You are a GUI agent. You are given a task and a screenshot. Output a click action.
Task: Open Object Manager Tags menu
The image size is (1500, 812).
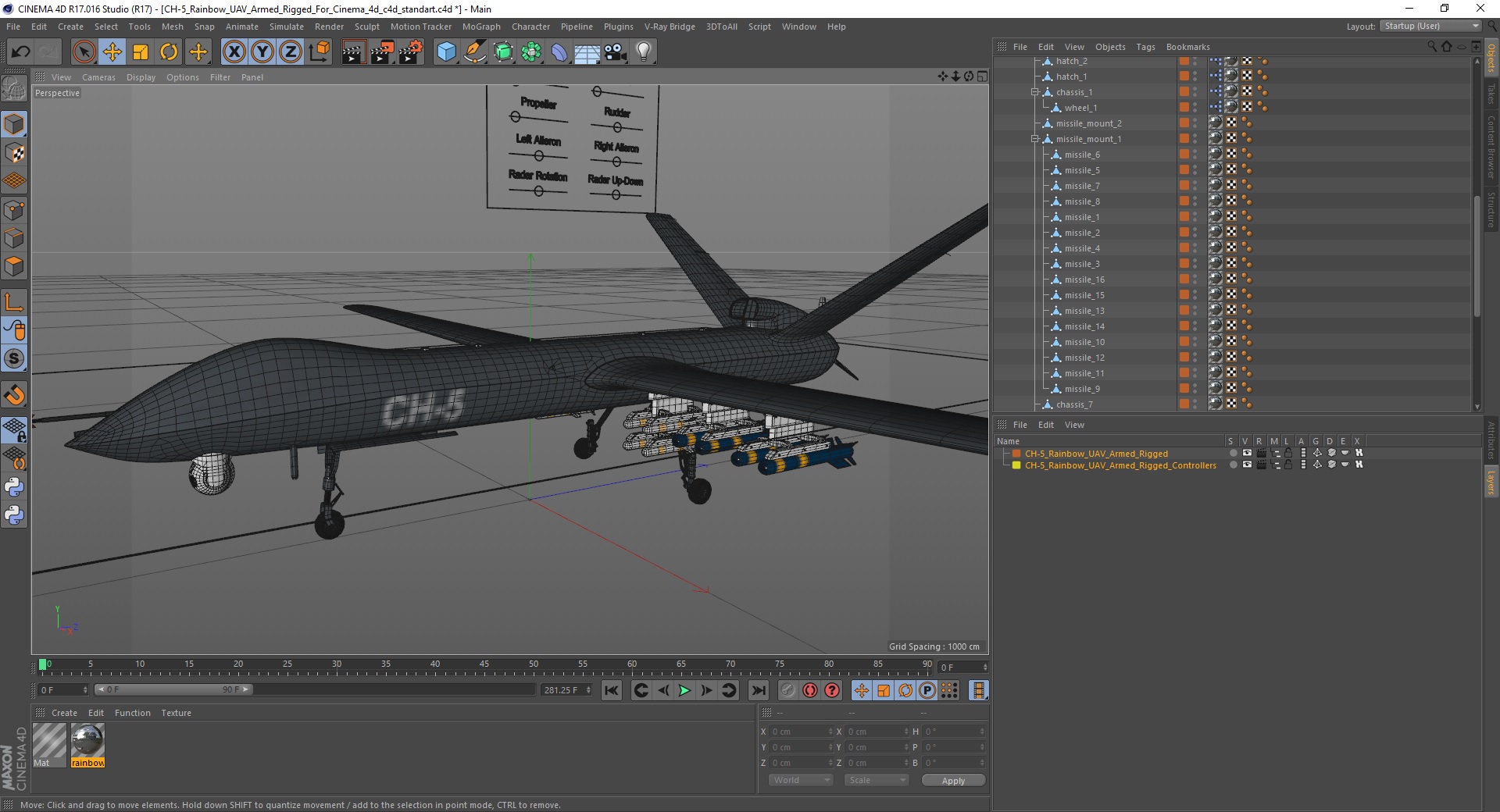[x=1145, y=47]
